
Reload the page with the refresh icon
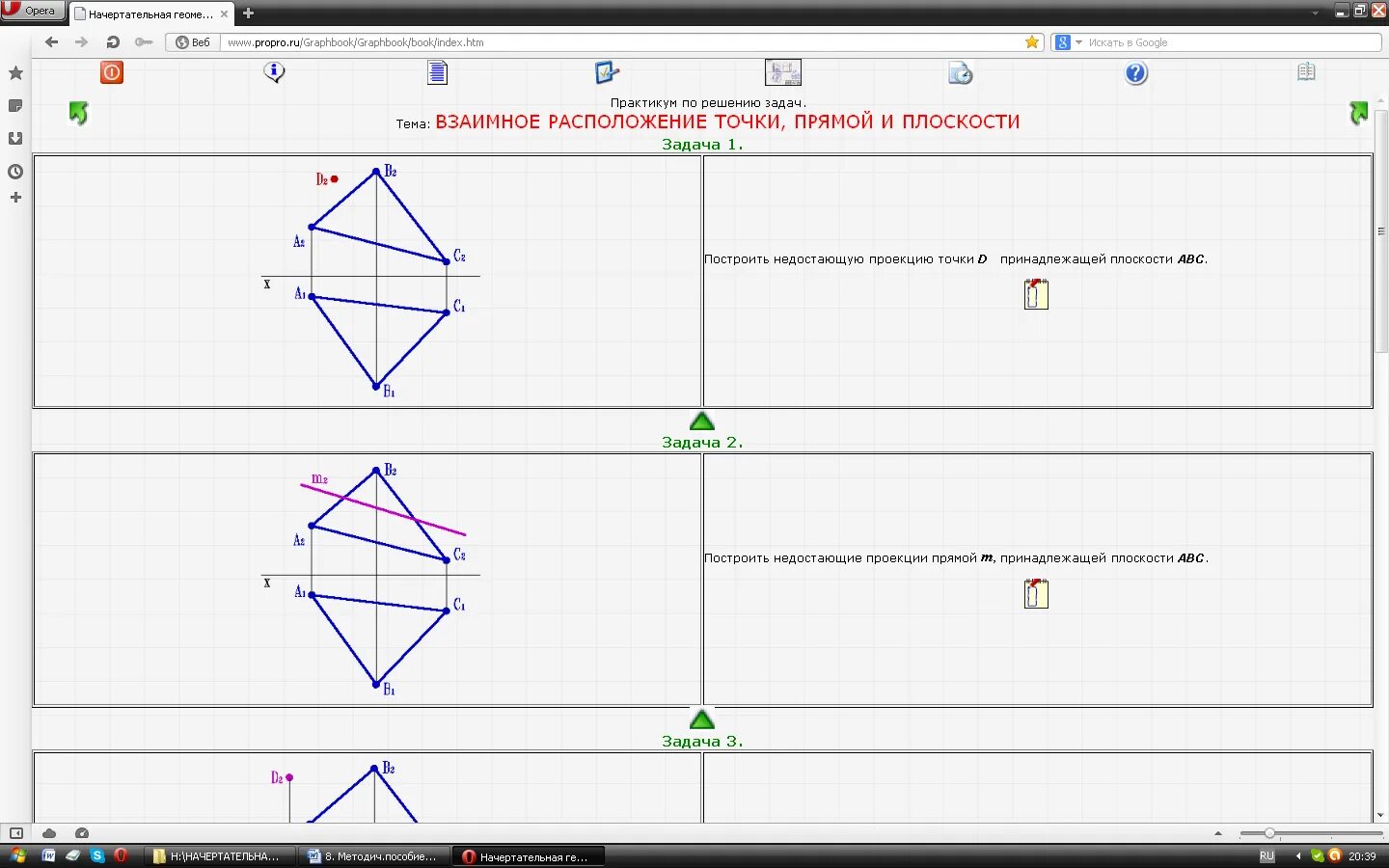point(113,41)
